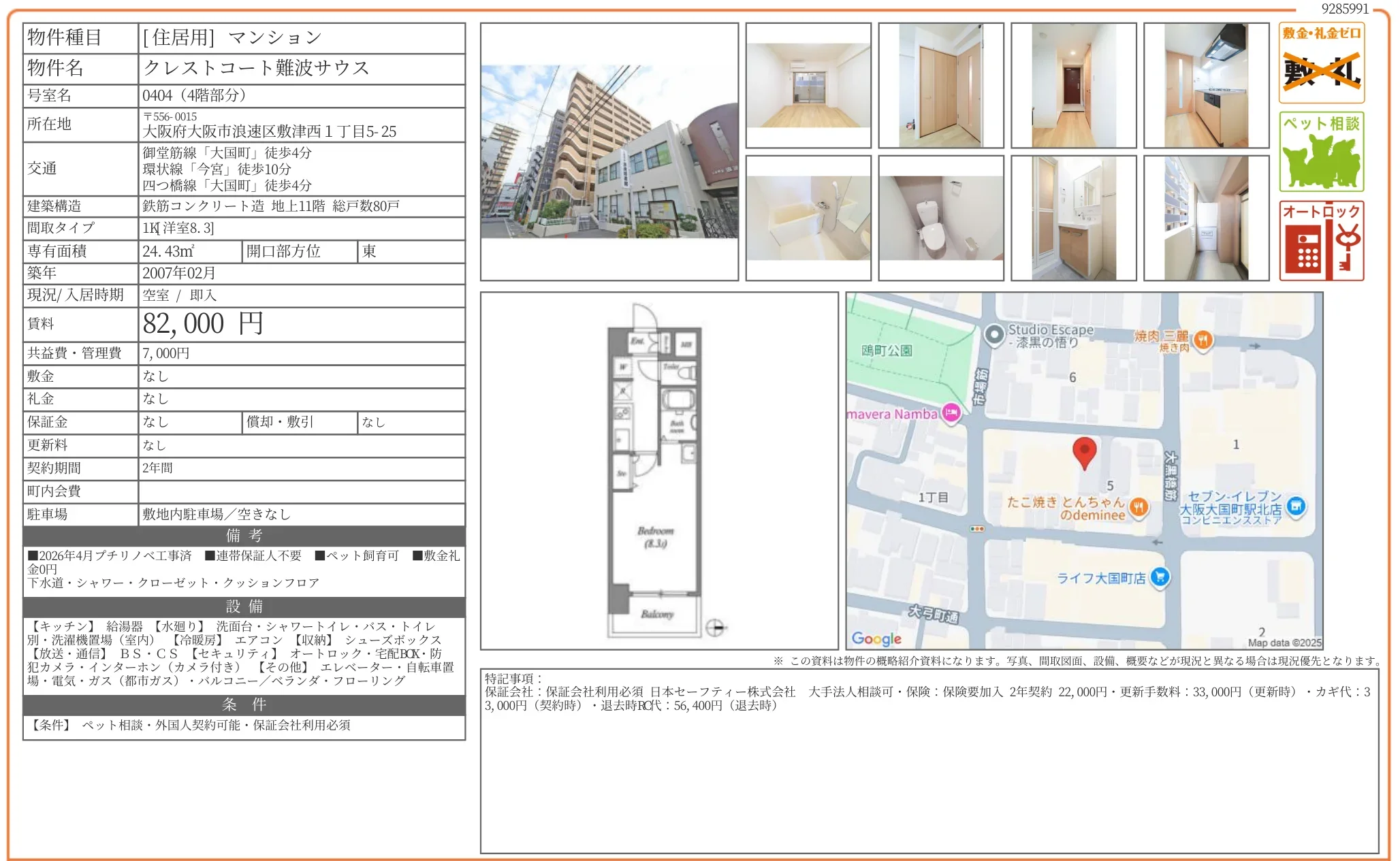
Task: Click the mavera Namba restaurant marker
Action: coord(952,413)
